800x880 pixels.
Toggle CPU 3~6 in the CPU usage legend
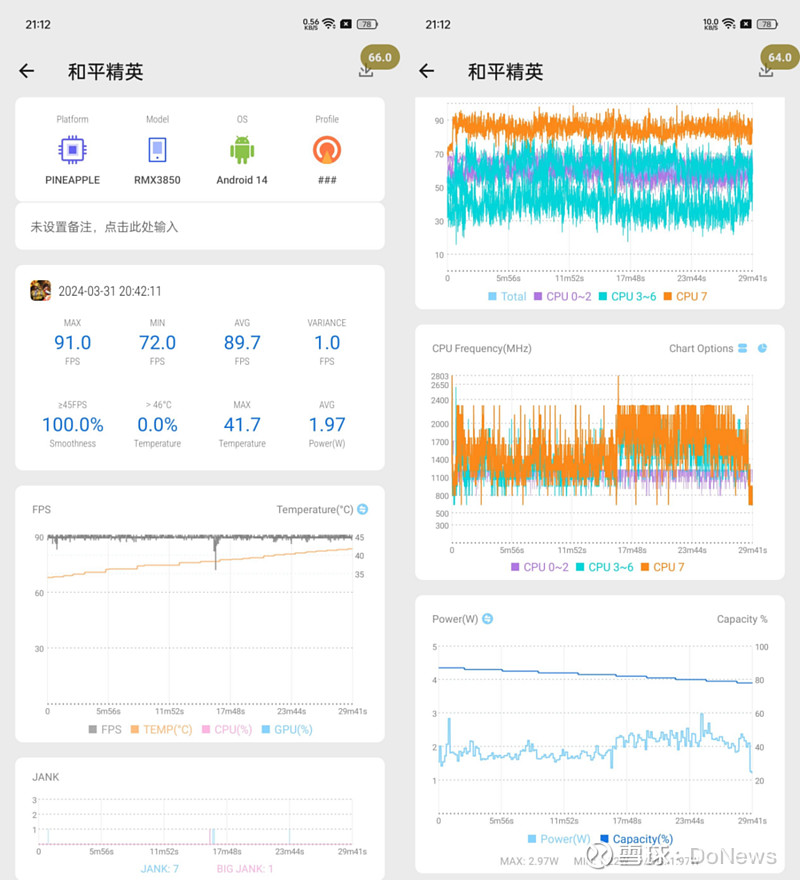(x=628, y=296)
